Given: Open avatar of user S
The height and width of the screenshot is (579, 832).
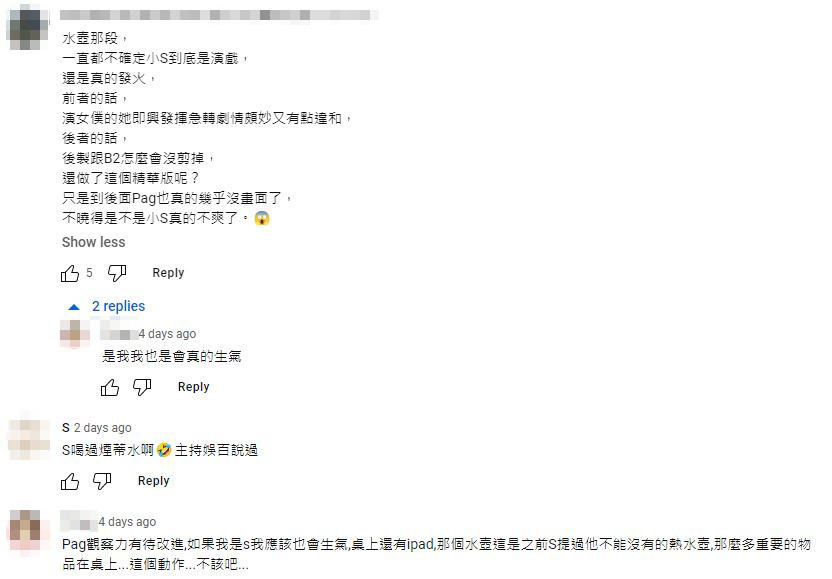Looking at the screenshot, I should coord(29,439).
